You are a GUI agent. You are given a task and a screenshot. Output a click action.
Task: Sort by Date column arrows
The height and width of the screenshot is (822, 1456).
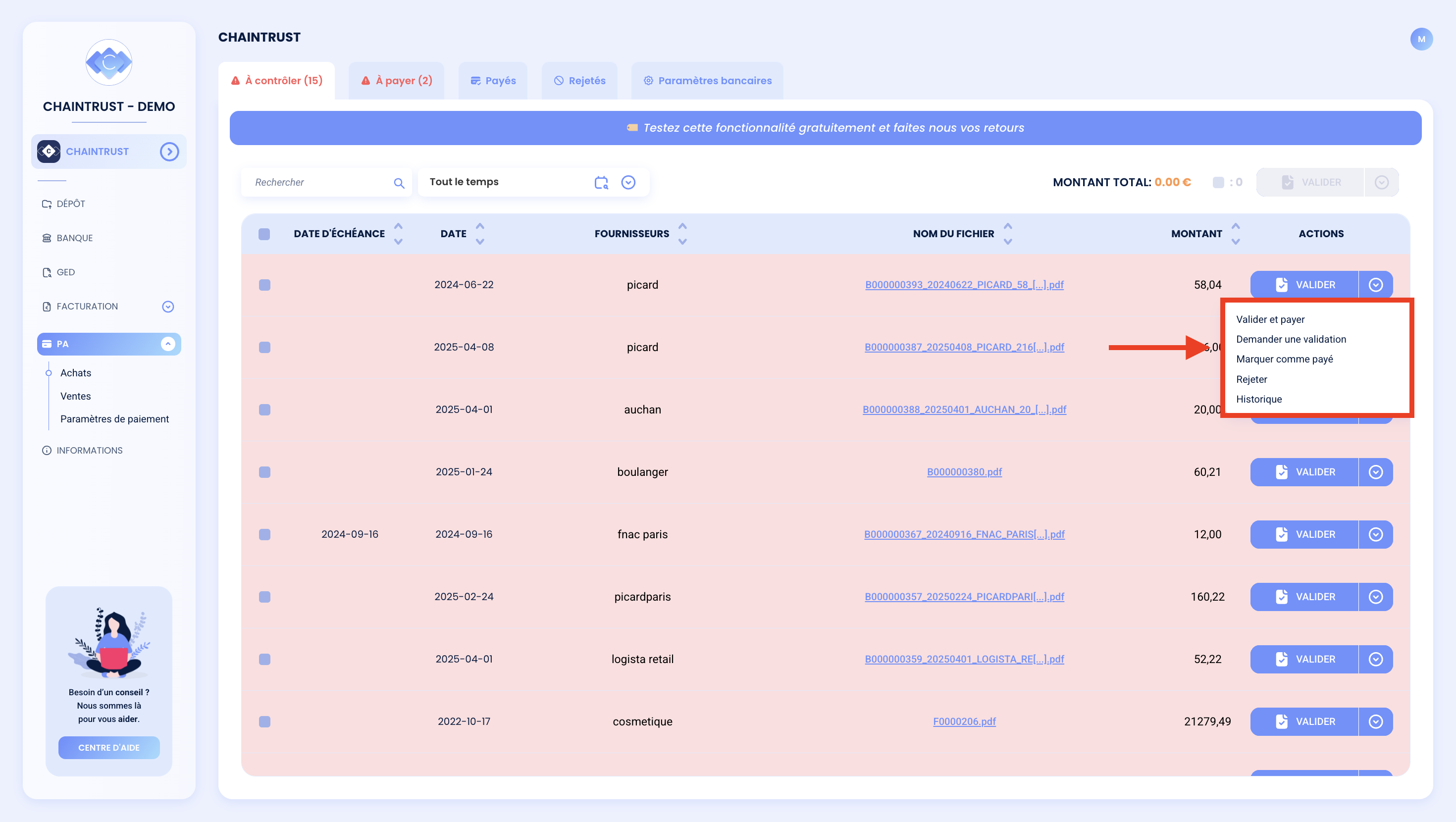pyautogui.click(x=480, y=234)
